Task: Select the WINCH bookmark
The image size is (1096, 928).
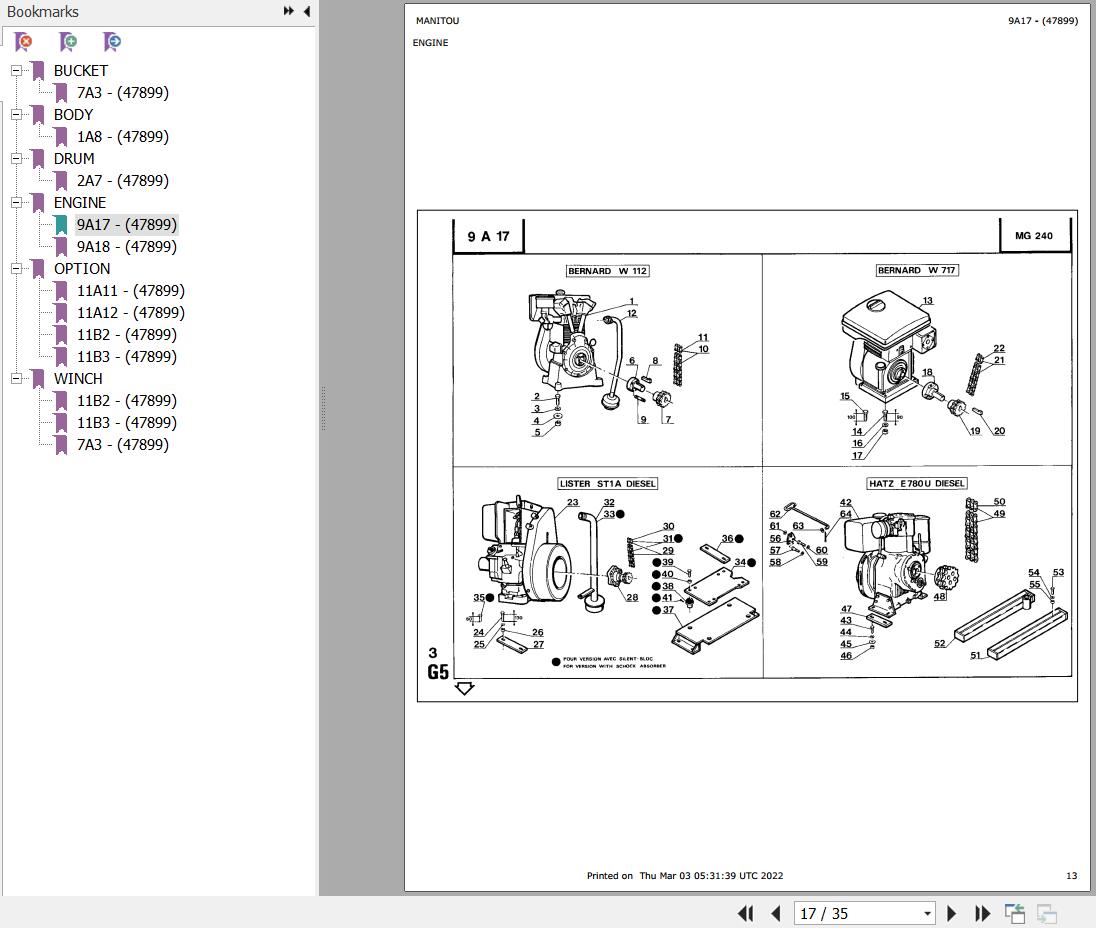Action: point(78,379)
